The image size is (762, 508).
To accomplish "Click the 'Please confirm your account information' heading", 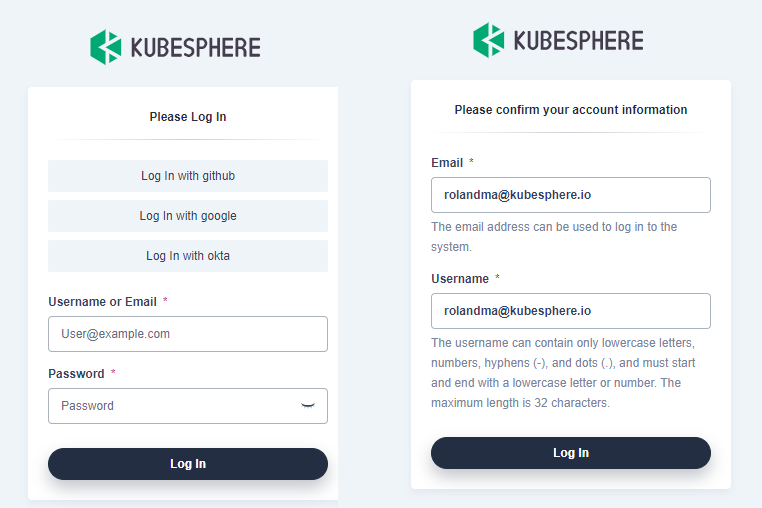I will 570,110.
